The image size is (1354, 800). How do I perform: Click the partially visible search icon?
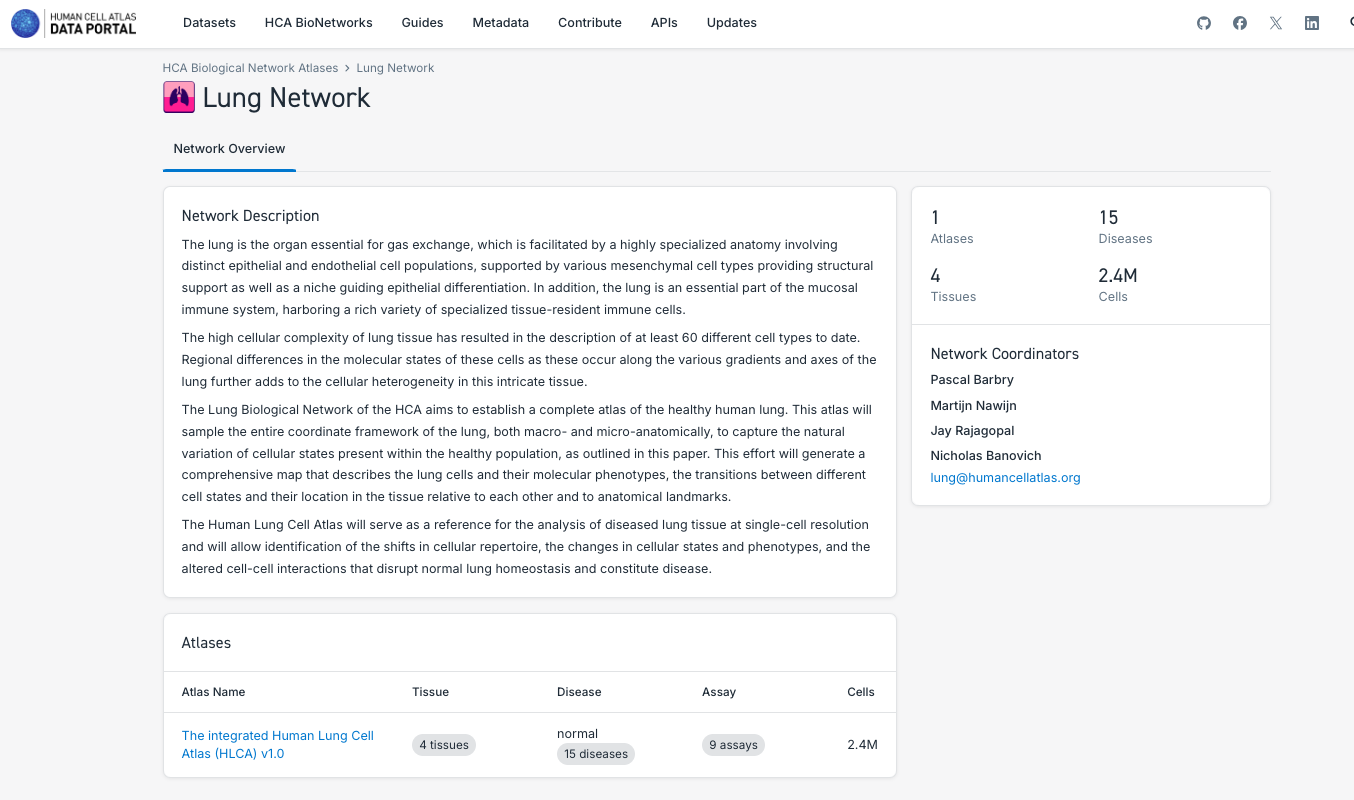pyautogui.click(x=1349, y=23)
